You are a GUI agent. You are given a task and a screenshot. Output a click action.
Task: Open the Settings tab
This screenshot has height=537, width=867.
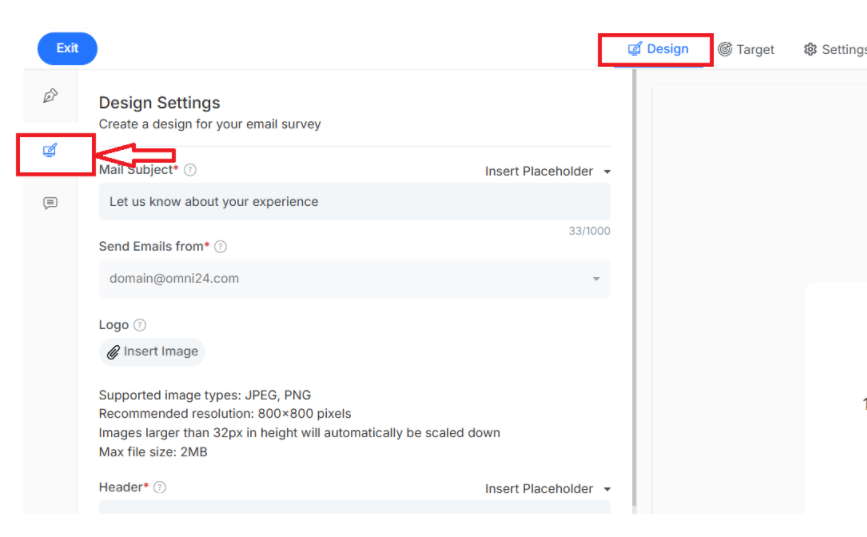coord(835,49)
